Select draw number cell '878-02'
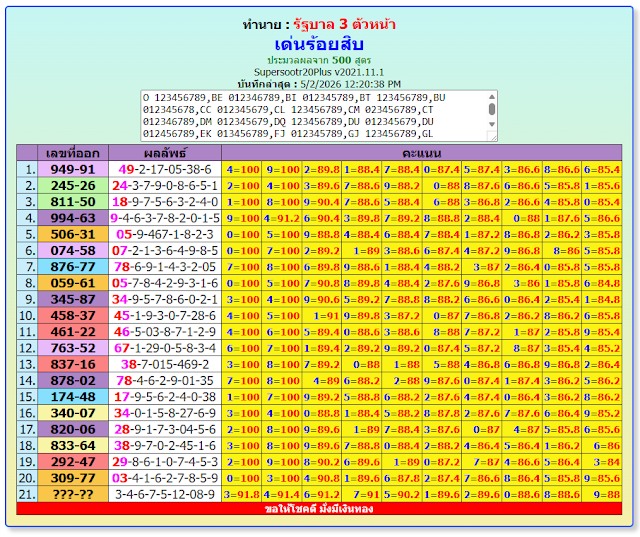This screenshot has height=537, width=640. tap(73, 381)
